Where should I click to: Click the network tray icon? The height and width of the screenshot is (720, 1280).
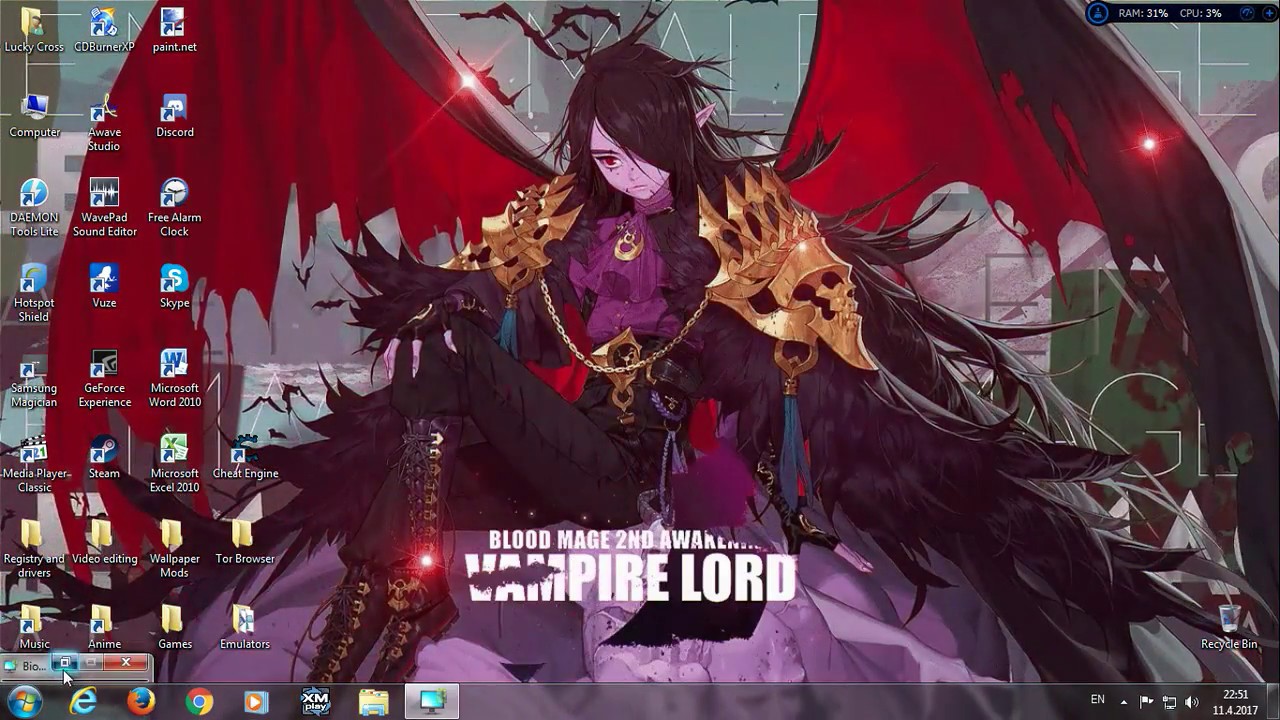point(1169,702)
